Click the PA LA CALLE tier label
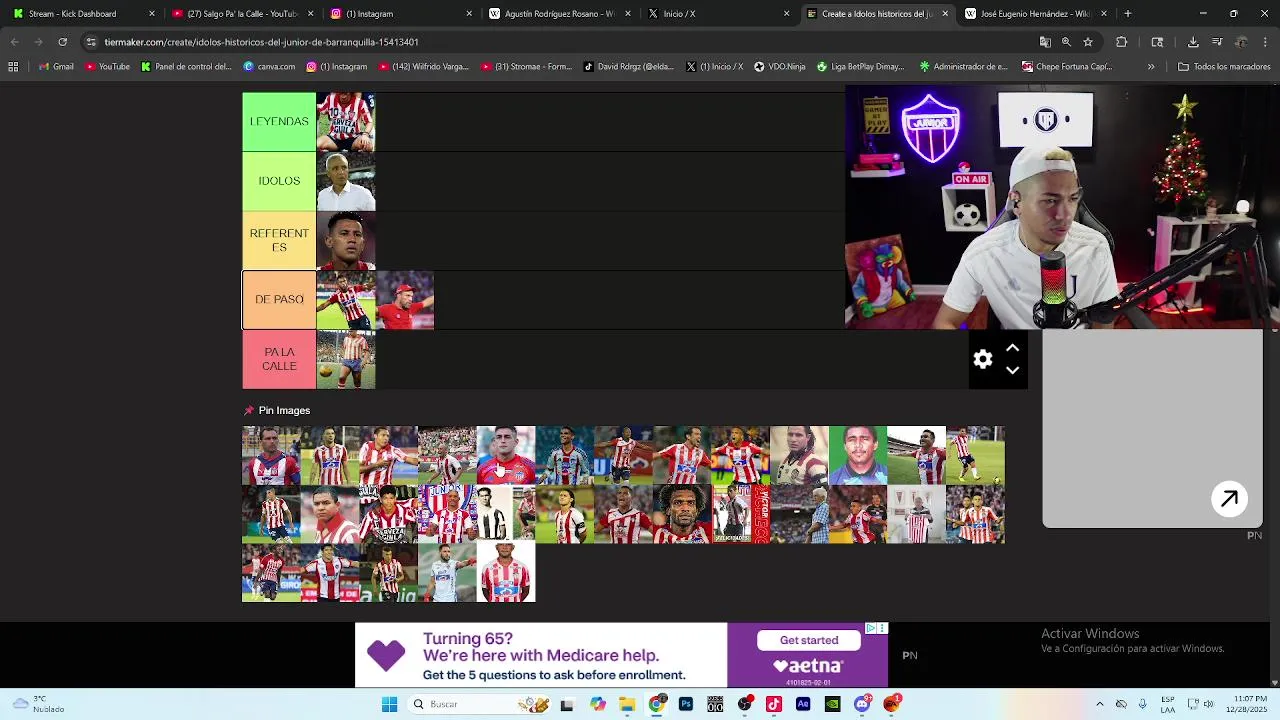This screenshot has height=720, width=1280. coord(279,359)
